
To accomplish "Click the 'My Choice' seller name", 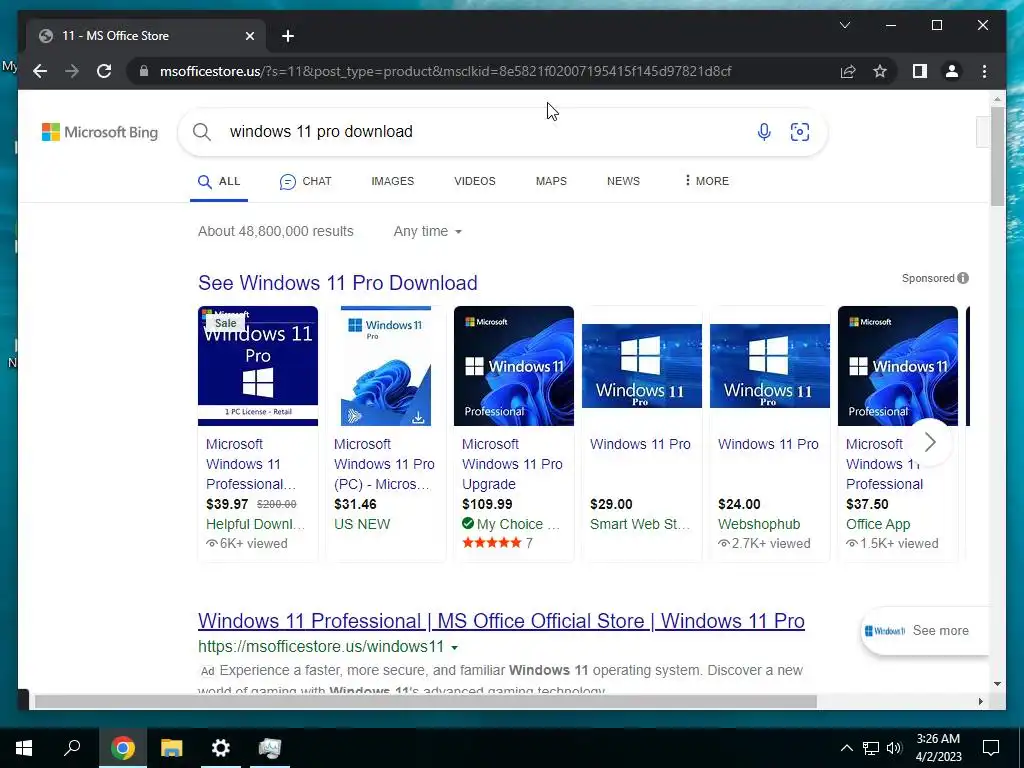I will tap(518, 524).
